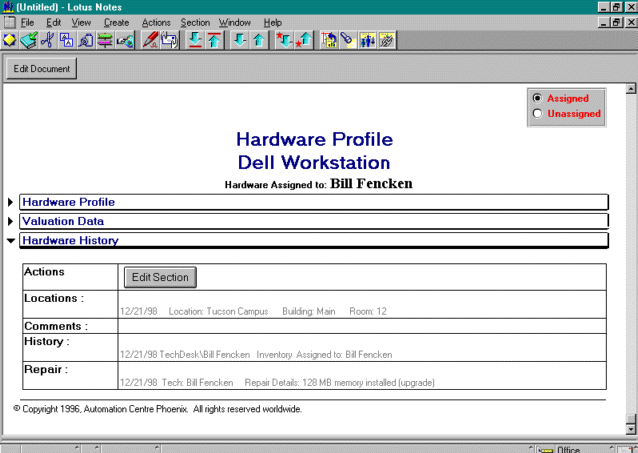Click the red pen edit icon
Viewport: 638px width, 453px height.
pyautogui.click(x=150, y=40)
